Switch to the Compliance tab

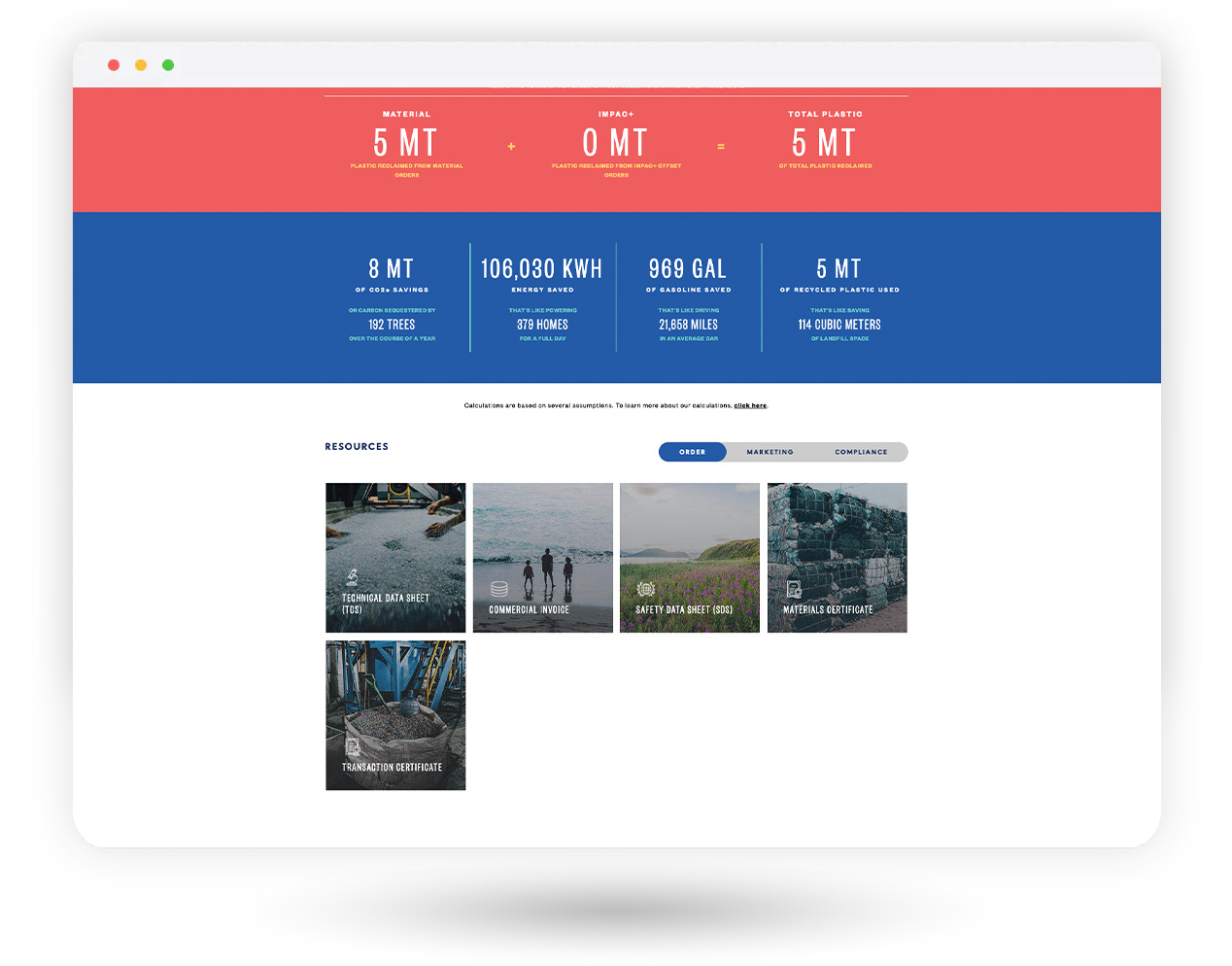tap(861, 452)
